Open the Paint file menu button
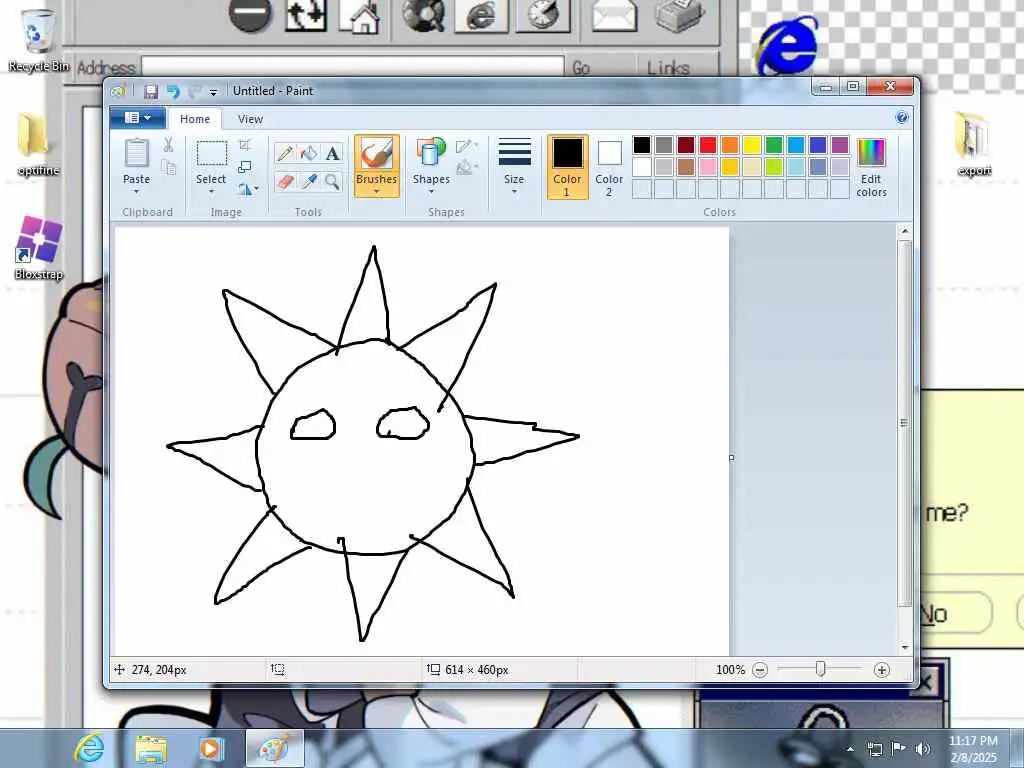 click(137, 118)
